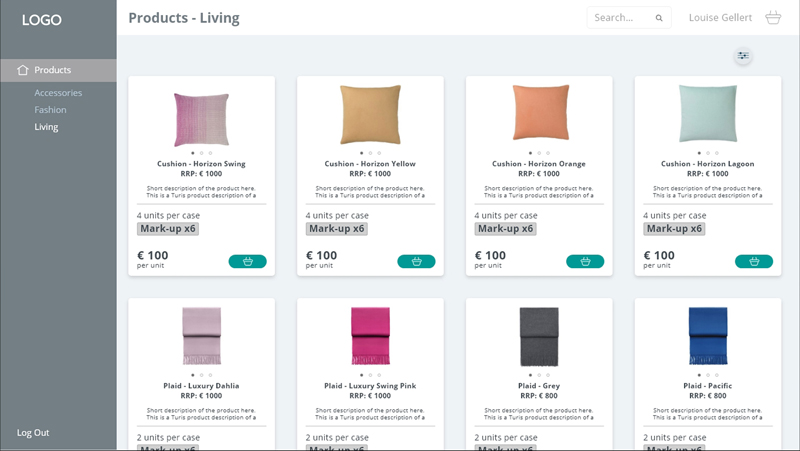Select third image dot for Horizon Yellow
The image size is (800, 451).
379,153
